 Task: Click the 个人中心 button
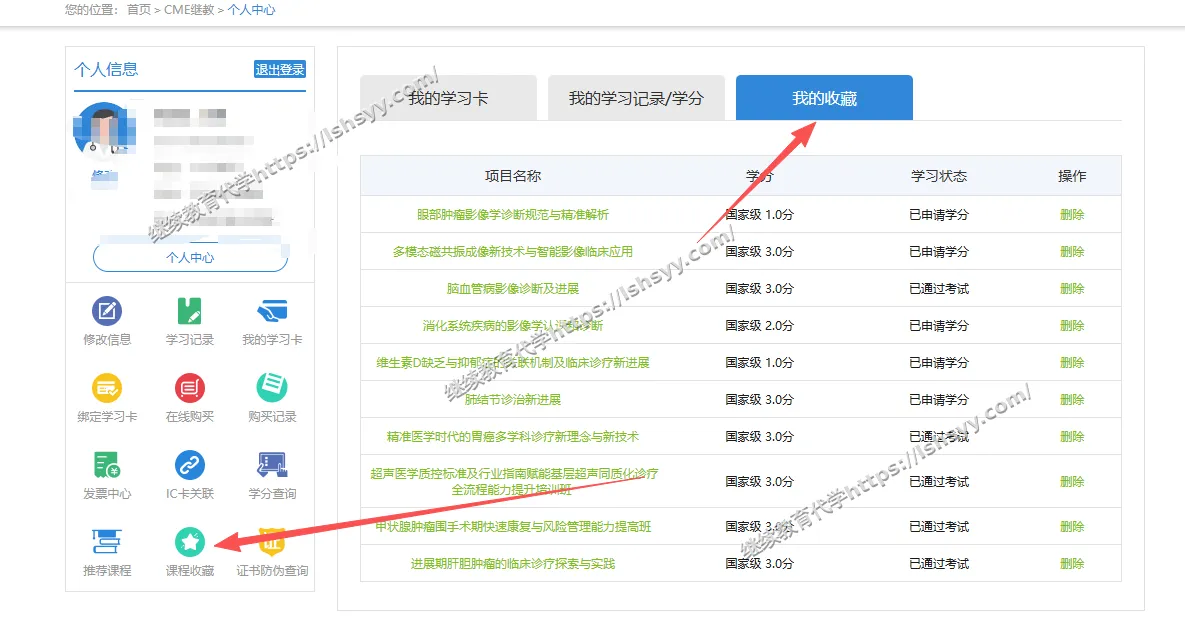190,258
